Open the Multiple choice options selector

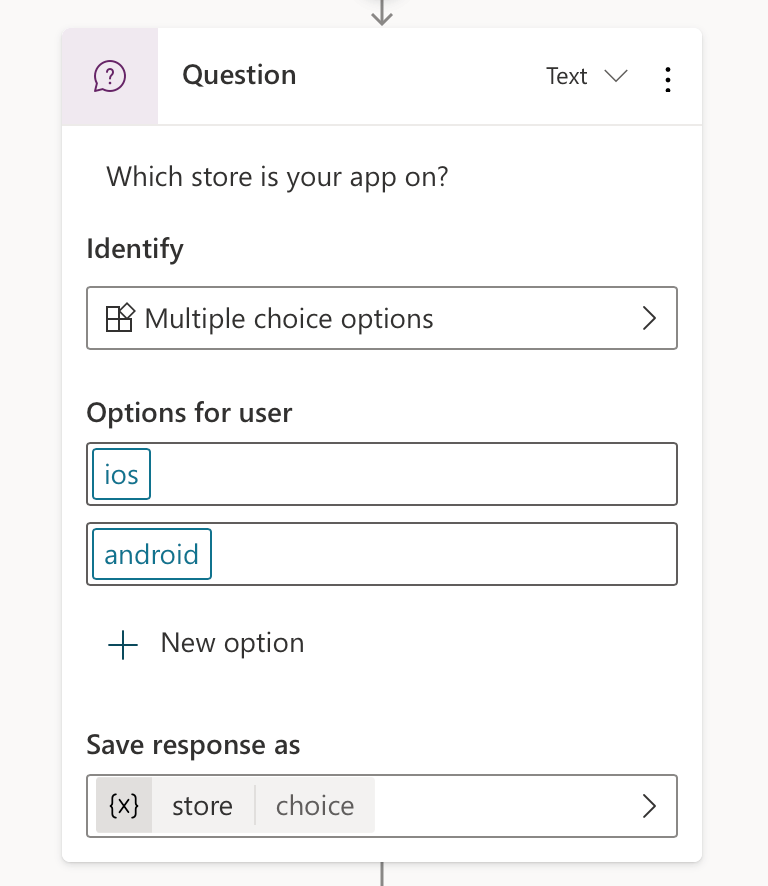coord(381,319)
